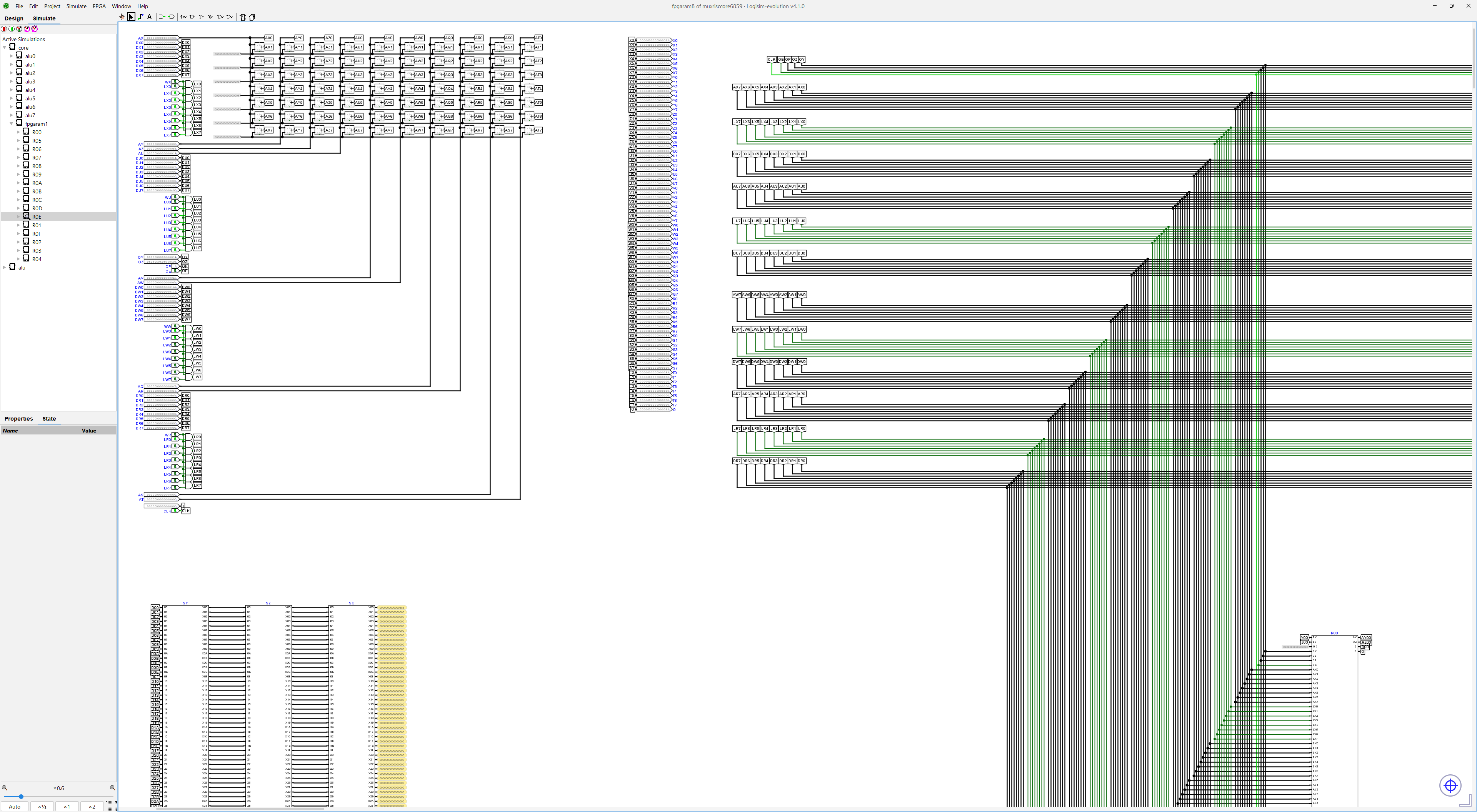The image size is (1477, 812).
Task: Toggle the WR input pin value
Action: (x=175, y=435)
